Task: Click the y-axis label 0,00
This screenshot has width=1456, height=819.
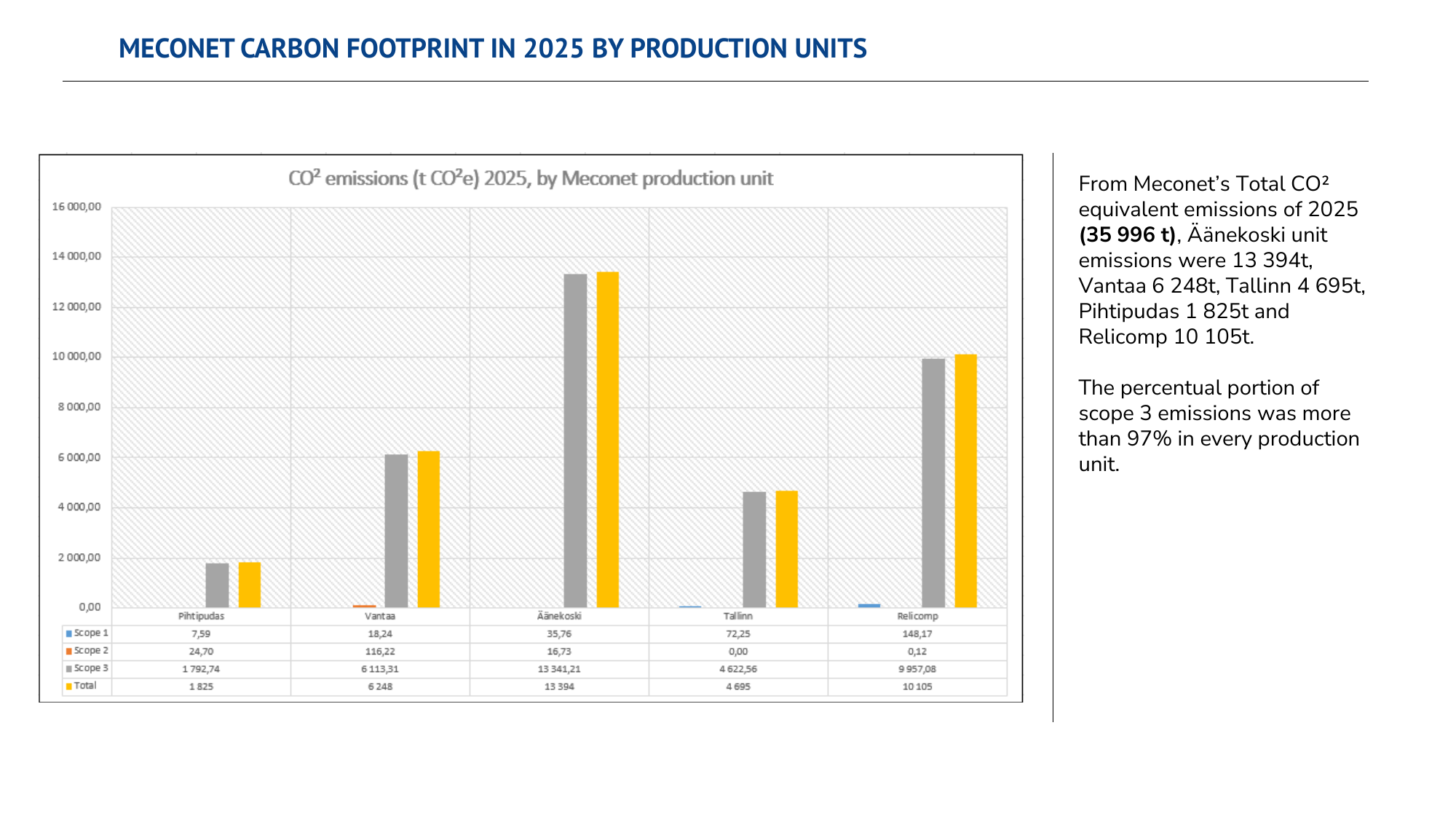Action: pyautogui.click(x=90, y=607)
